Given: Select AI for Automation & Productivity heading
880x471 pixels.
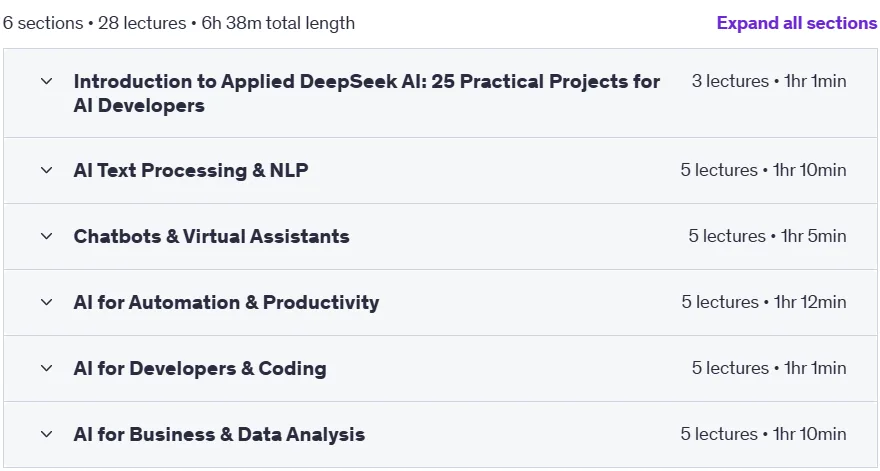Looking at the screenshot, I should click(x=226, y=302).
